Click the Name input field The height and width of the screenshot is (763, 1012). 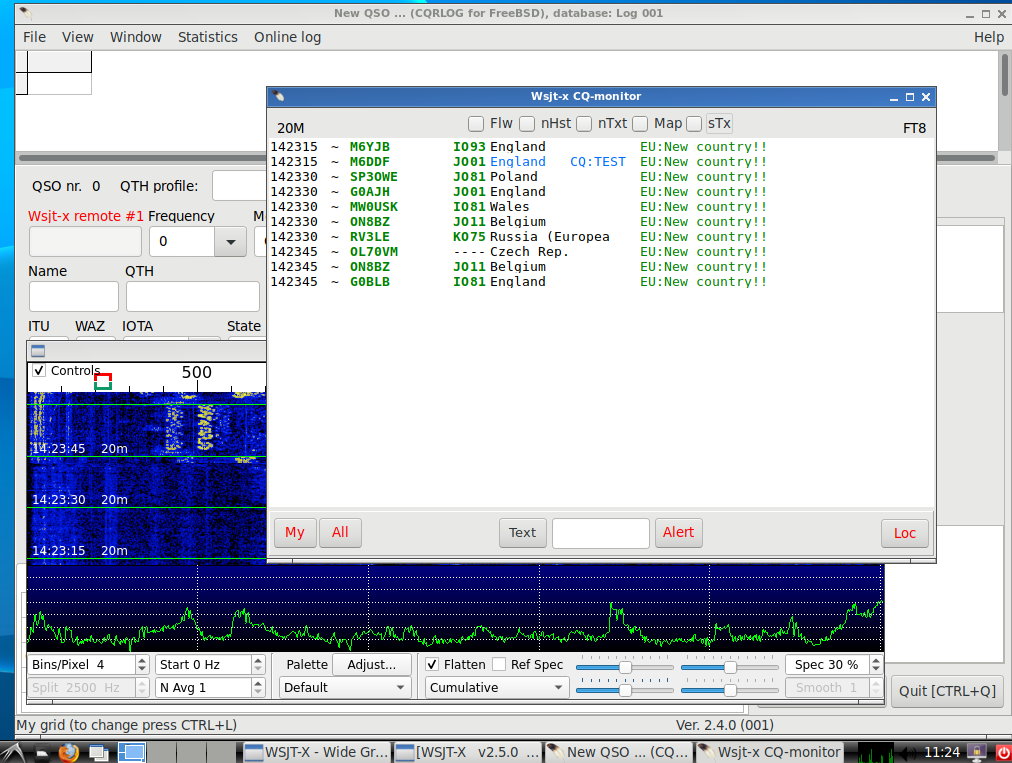tap(74, 296)
